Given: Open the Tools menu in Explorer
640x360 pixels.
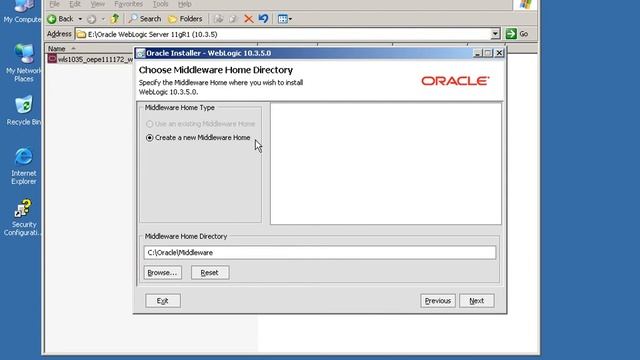Looking at the screenshot, I should tap(160, 4).
